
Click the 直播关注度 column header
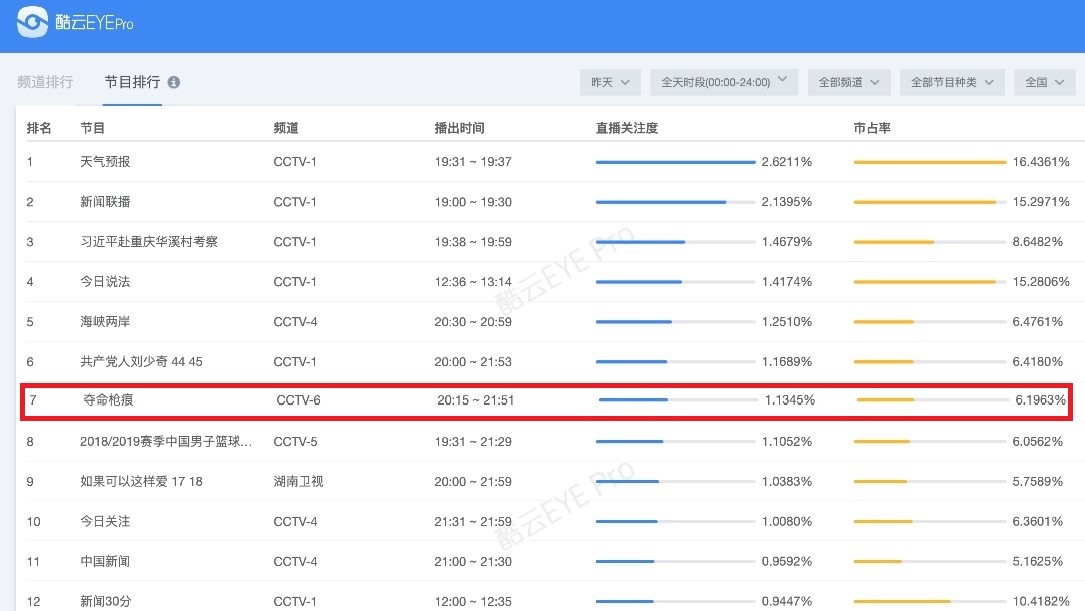pyautogui.click(x=627, y=128)
